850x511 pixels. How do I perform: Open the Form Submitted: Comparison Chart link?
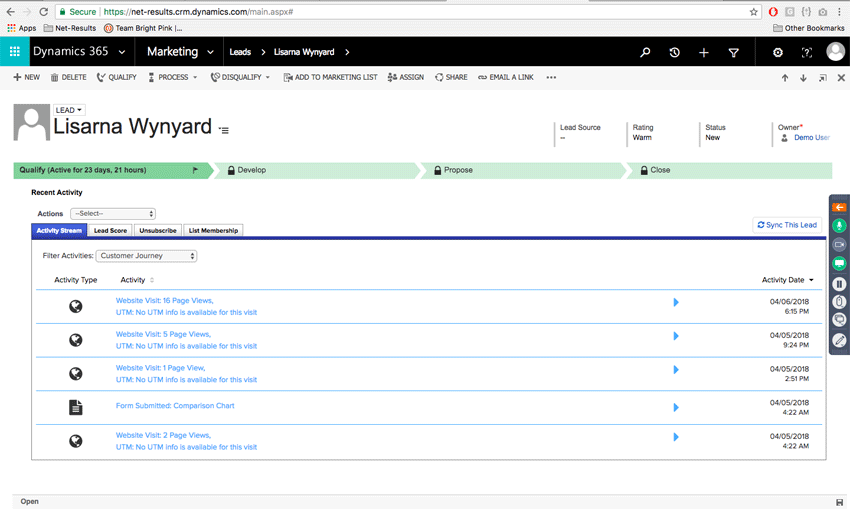[x=175, y=406]
